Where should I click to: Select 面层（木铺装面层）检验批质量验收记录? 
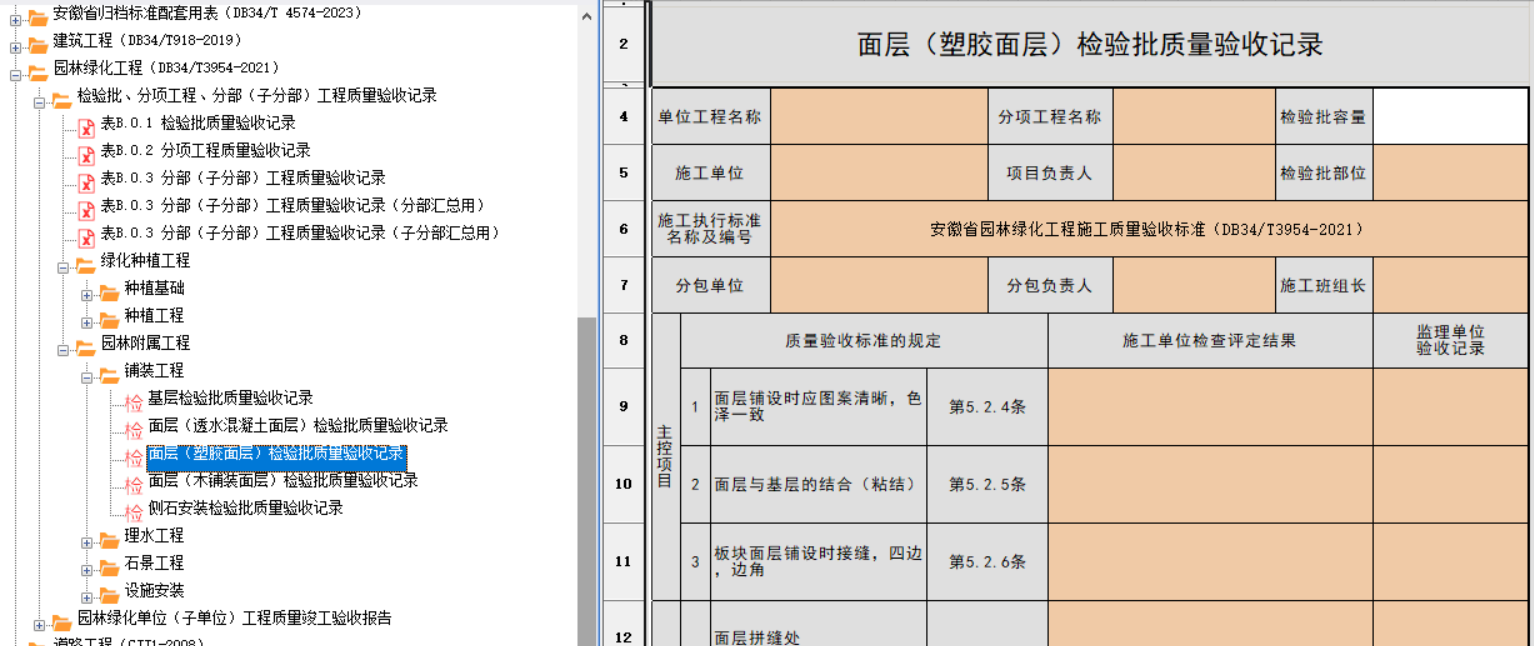(283, 480)
